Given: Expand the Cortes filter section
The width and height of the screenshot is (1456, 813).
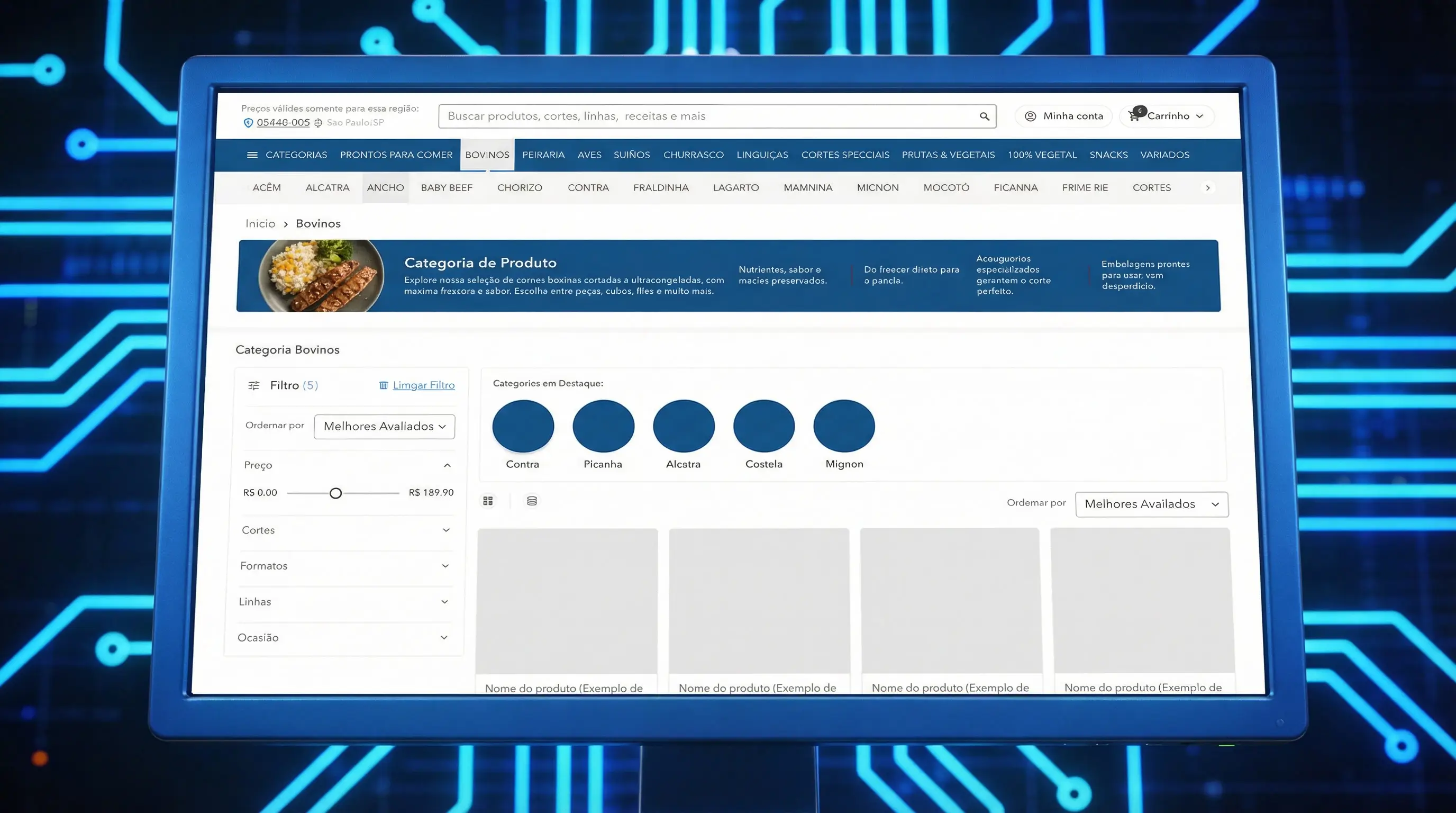Looking at the screenshot, I should [x=446, y=530].
